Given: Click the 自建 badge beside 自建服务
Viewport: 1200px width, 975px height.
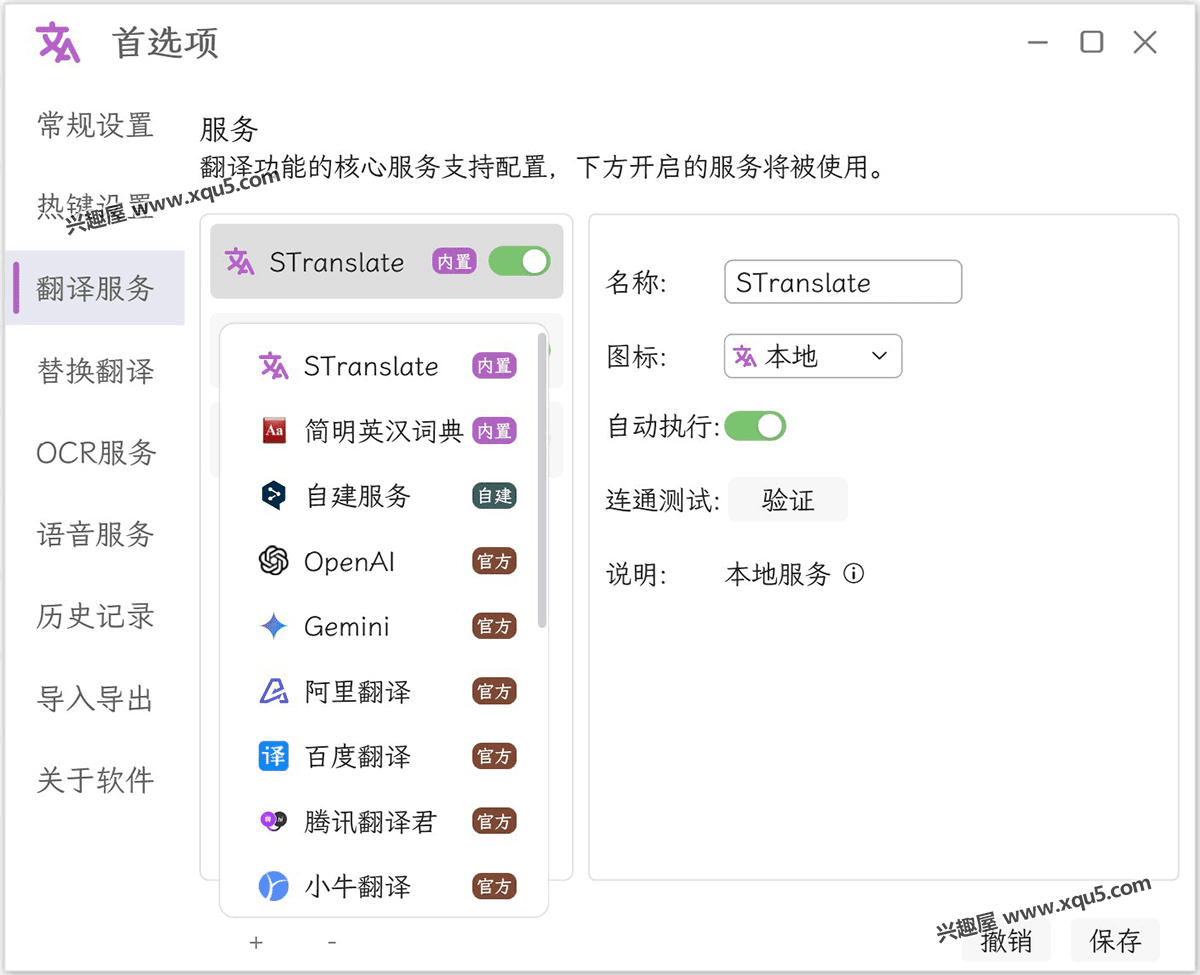Looking at the screenshot, I should pyautogui.click(x=494, y=496).
